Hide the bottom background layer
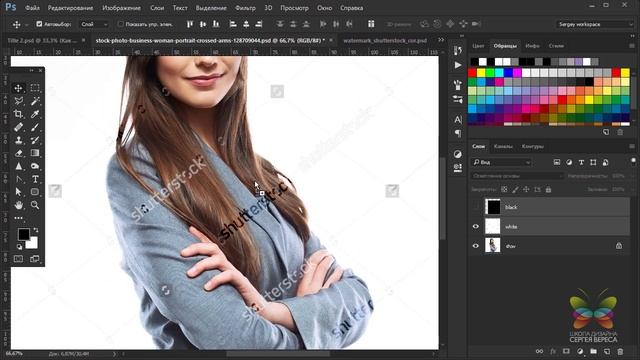This screenshot has width=640, height=360. [476, 246]
